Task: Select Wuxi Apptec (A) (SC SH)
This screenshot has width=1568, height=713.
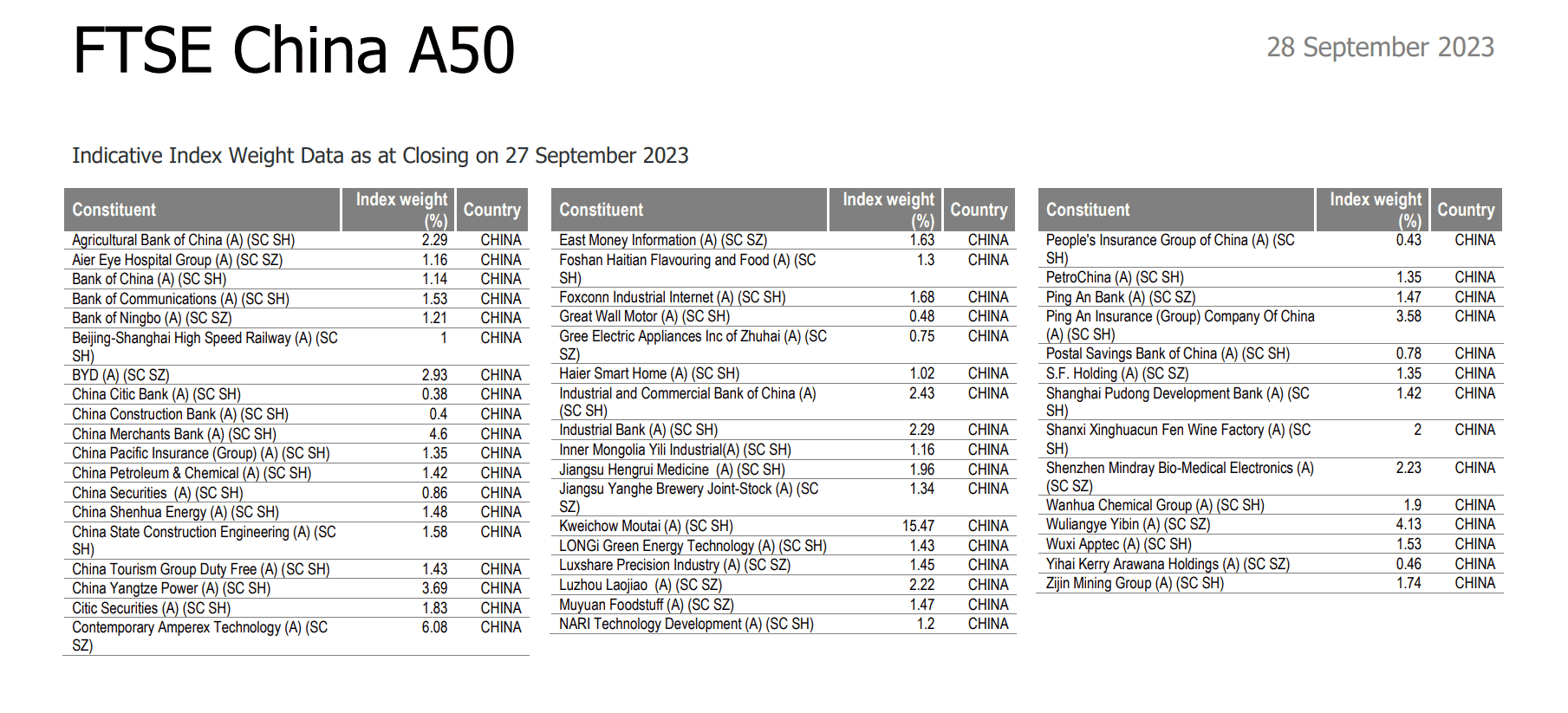Action: click(x=1119, y=544)
